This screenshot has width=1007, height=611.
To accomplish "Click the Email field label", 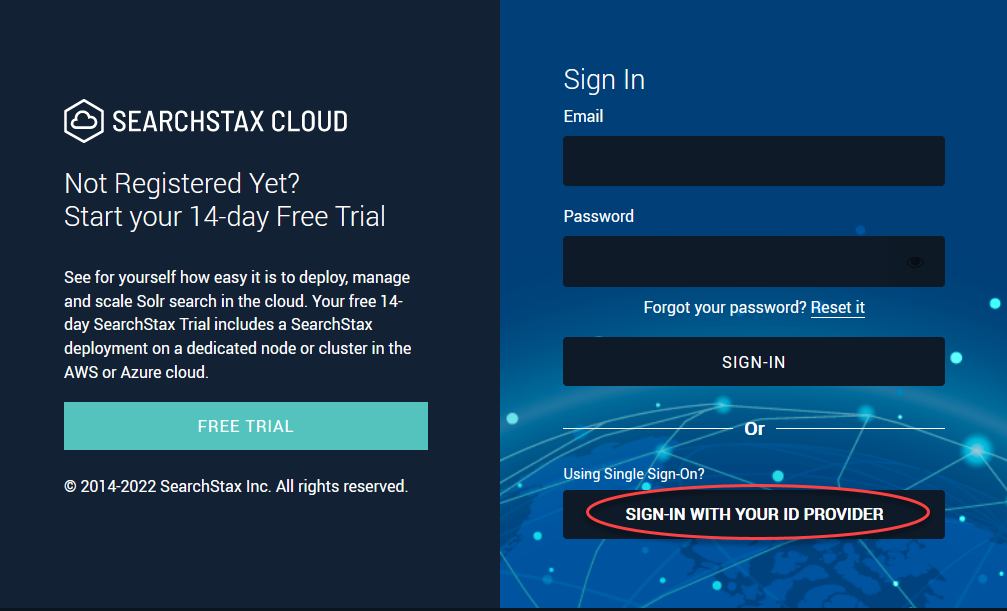I will (x=583, y=116).
